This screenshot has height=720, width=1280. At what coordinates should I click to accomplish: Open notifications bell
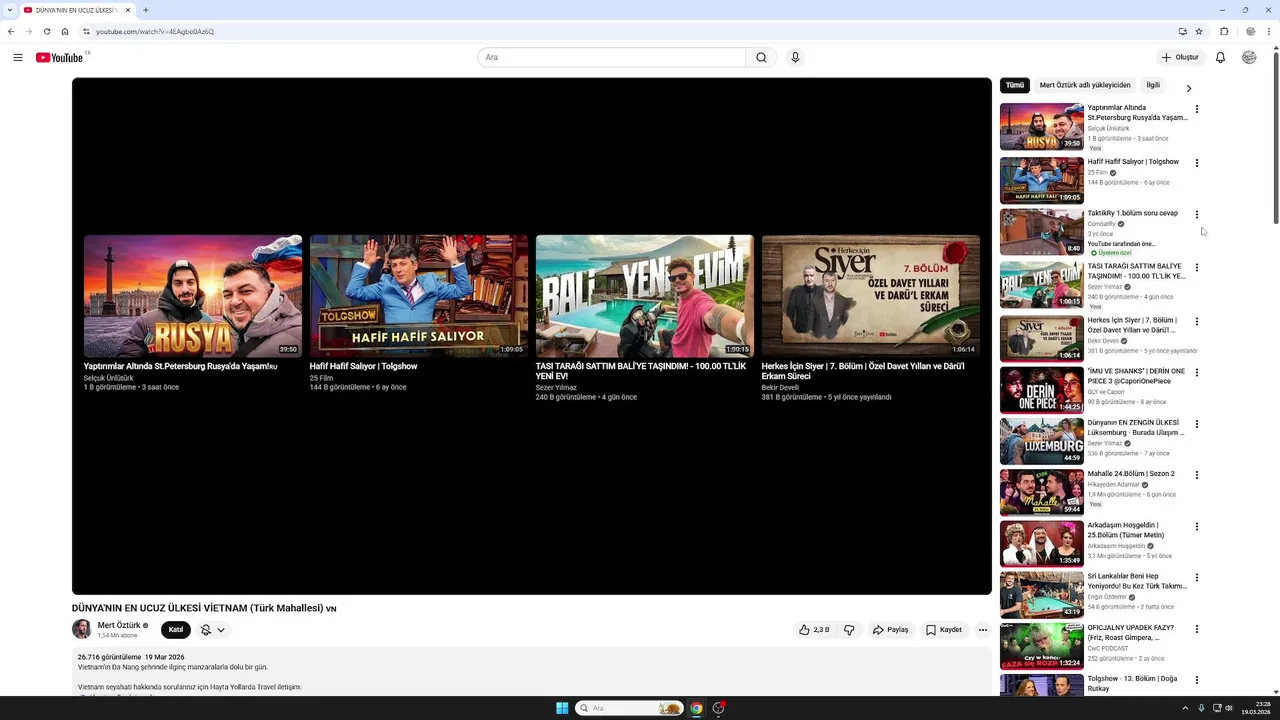tap(1220, 57)
